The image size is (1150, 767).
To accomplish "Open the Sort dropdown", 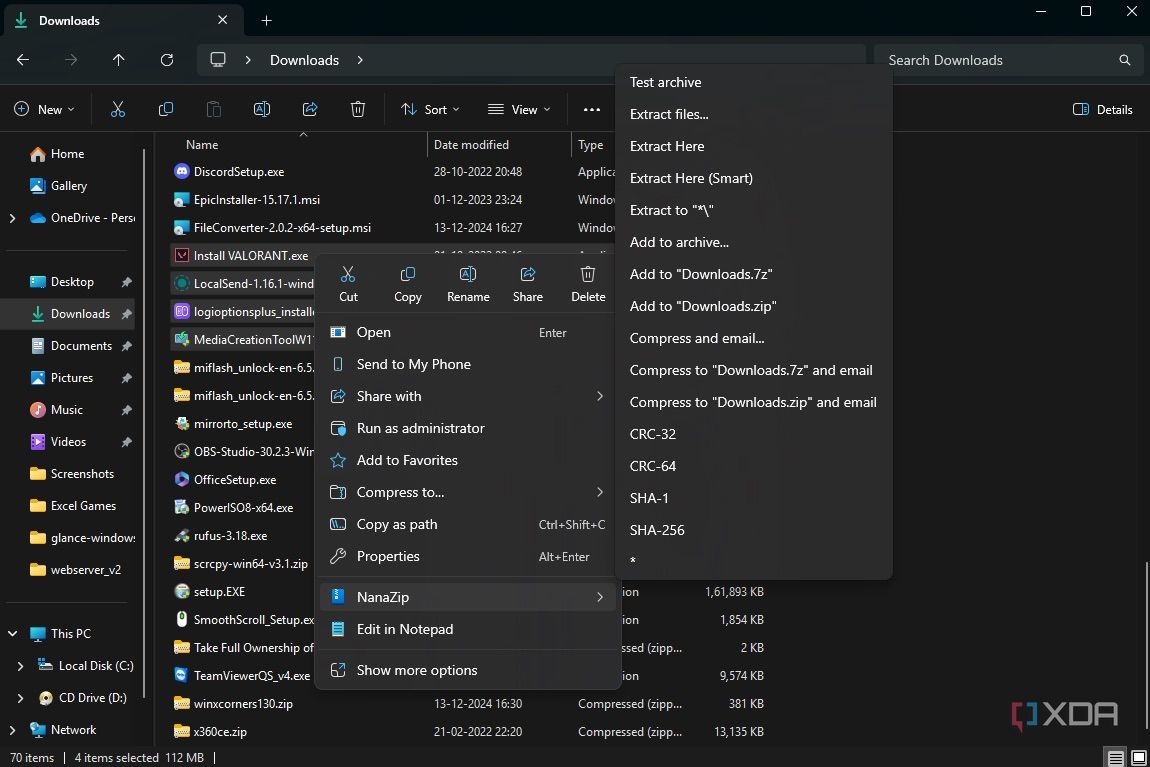I will tap(430, 109).
